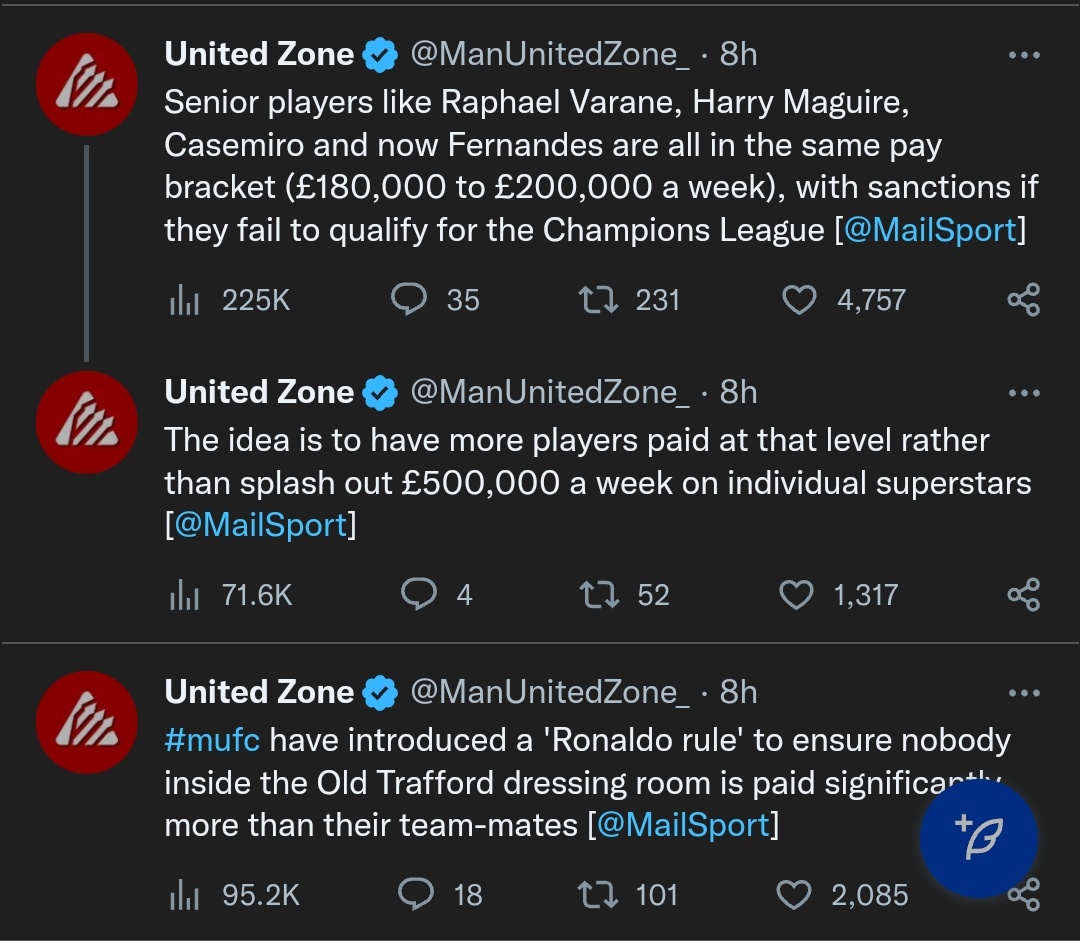
Task: View analytics showing 225K views
Action: [x=184, y=300]
